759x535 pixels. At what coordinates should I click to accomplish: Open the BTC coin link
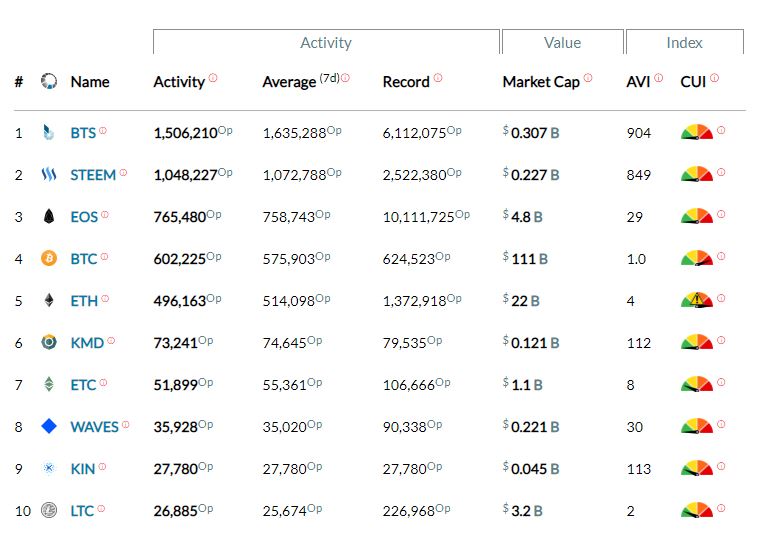[x=84, y=259]
